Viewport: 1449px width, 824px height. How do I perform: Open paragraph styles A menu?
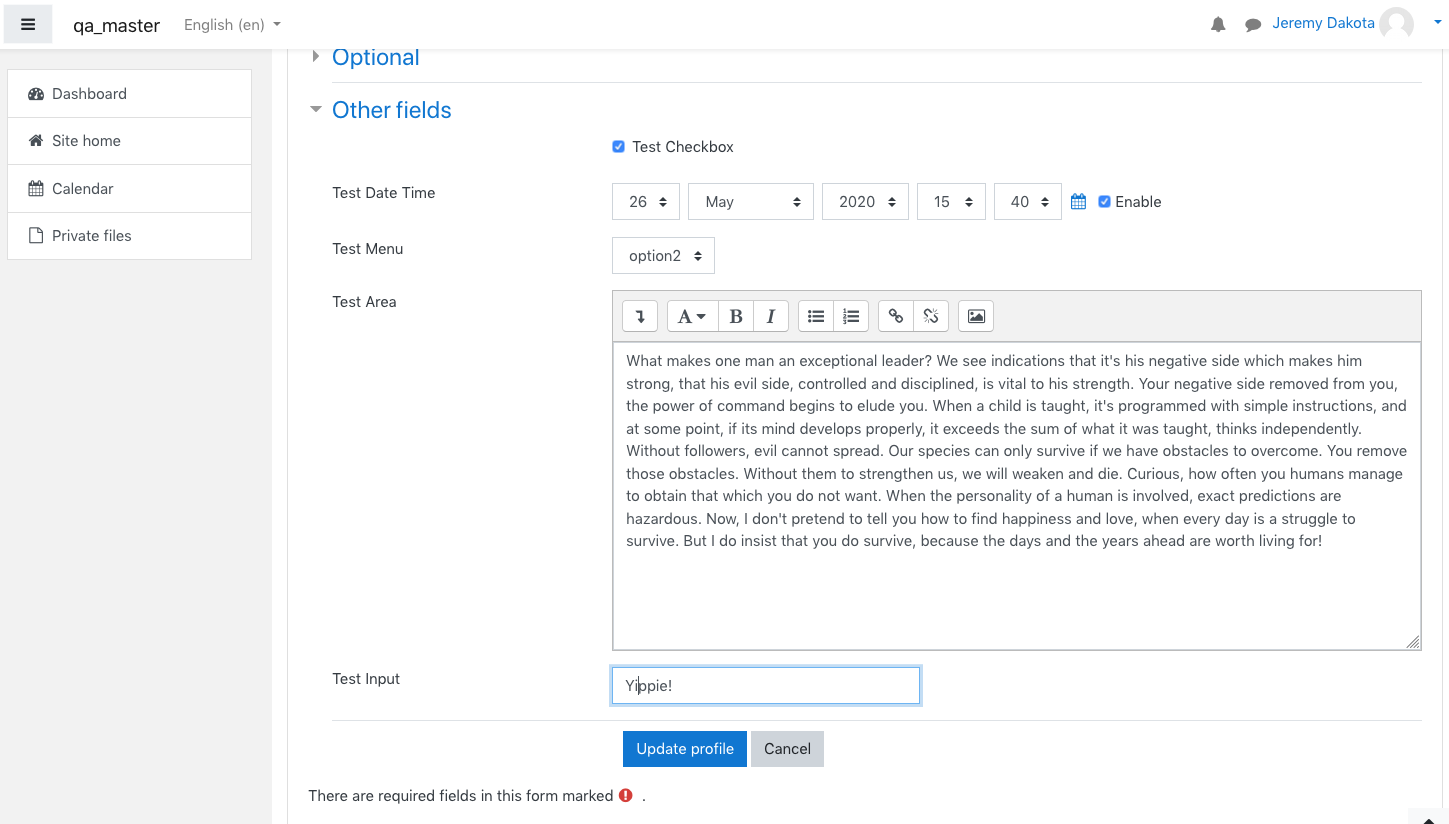tap(692, 316)
